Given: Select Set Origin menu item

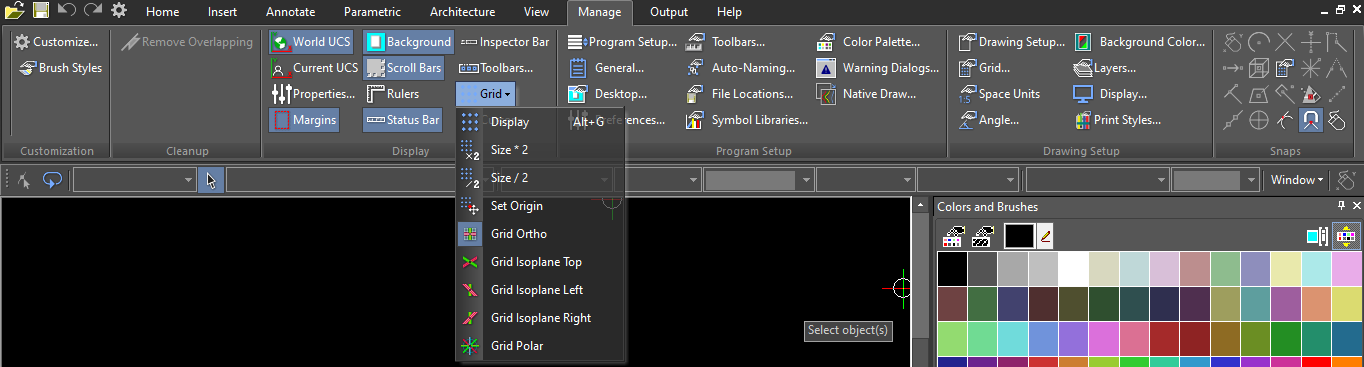Looking at the screenshot, I should (541, 206).
